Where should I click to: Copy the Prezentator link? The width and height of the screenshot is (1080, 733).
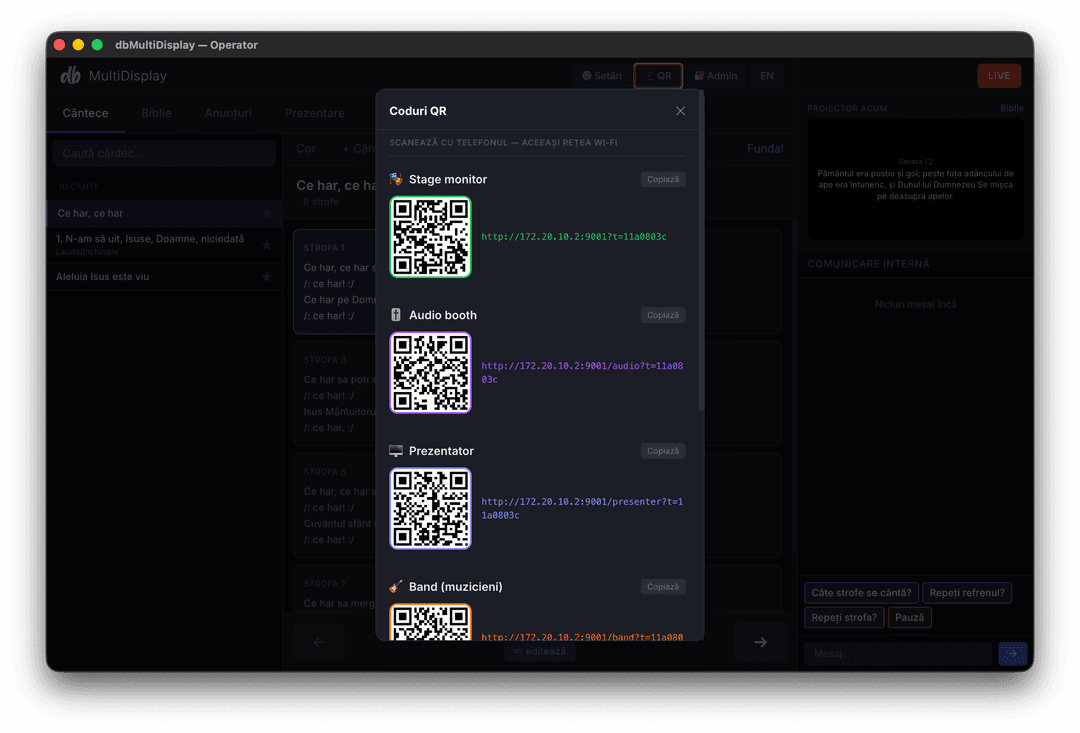coord(663,451)
